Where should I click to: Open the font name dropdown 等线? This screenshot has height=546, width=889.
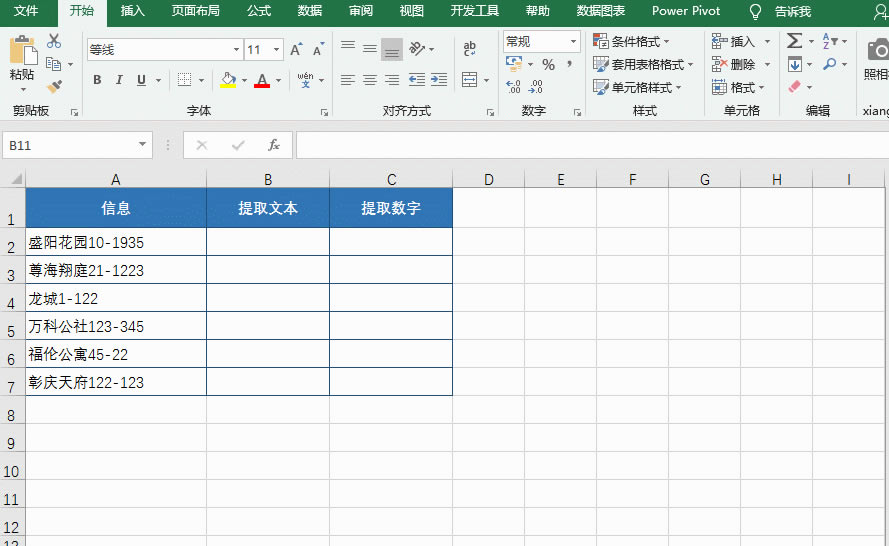236,49
